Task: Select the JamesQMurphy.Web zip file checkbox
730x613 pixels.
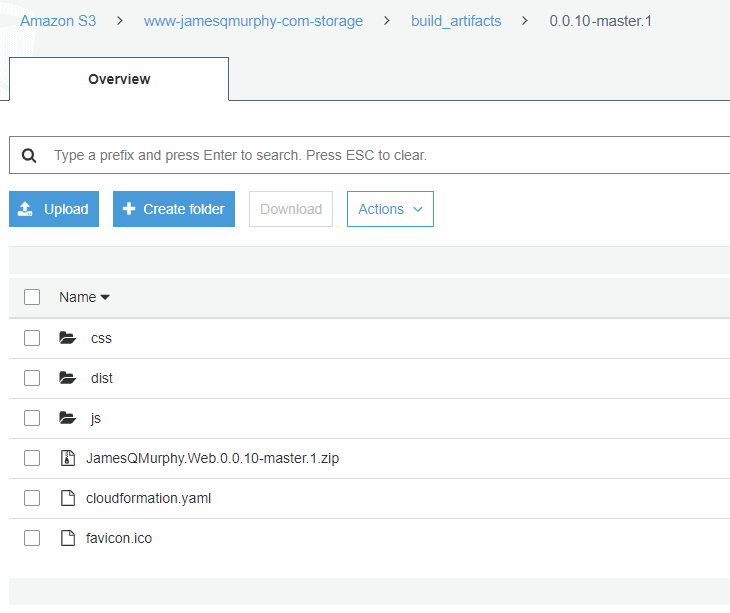Action: point(32,458)
